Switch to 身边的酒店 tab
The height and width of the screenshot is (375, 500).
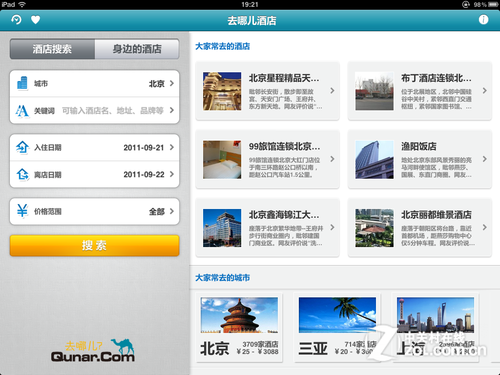(x=137, y=49)
